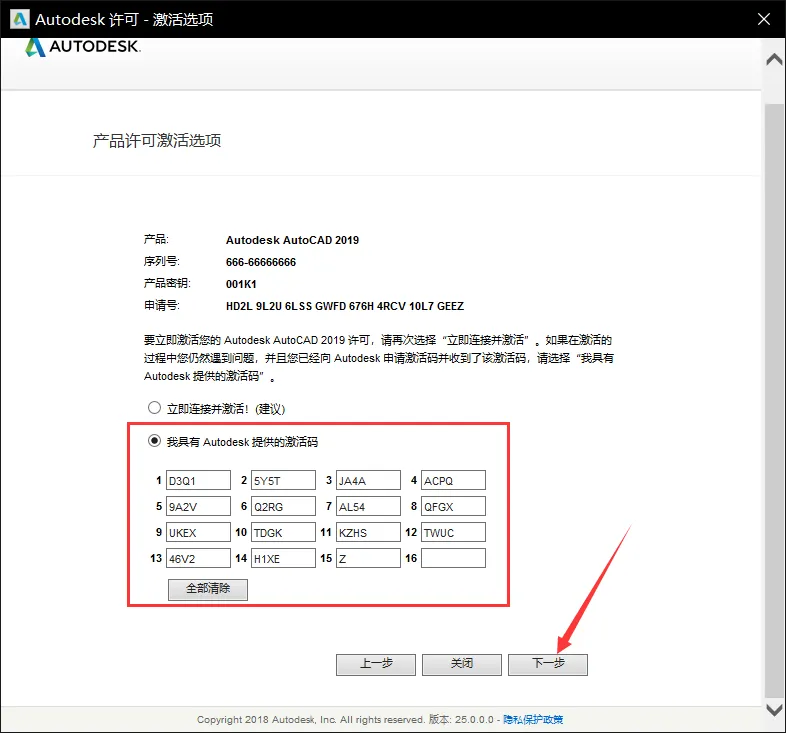Click activation code field 15 containing Z
This screenshot has width=786, height=733.
tap(368, 559)
